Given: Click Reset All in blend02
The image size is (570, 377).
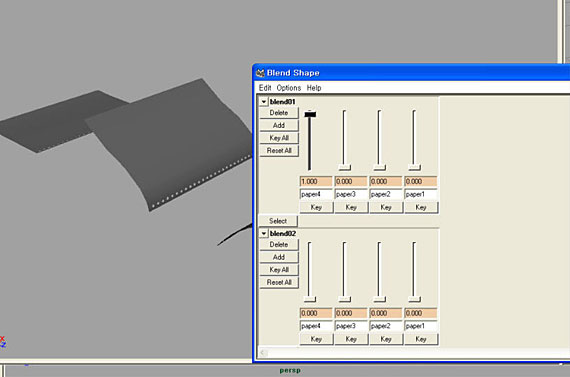Looking at the screenshot, I should pyautogui.click(x=279, y=282).
